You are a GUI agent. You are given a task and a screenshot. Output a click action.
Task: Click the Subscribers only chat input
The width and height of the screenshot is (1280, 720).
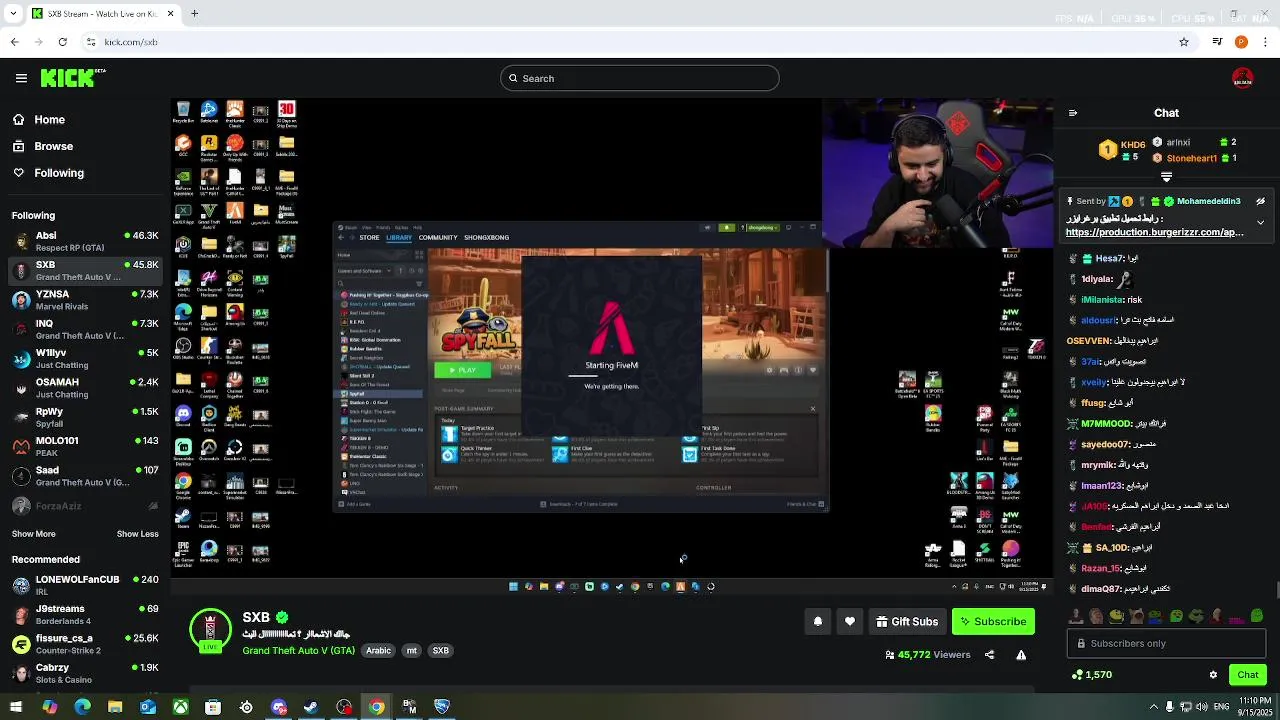(1166, 643)
